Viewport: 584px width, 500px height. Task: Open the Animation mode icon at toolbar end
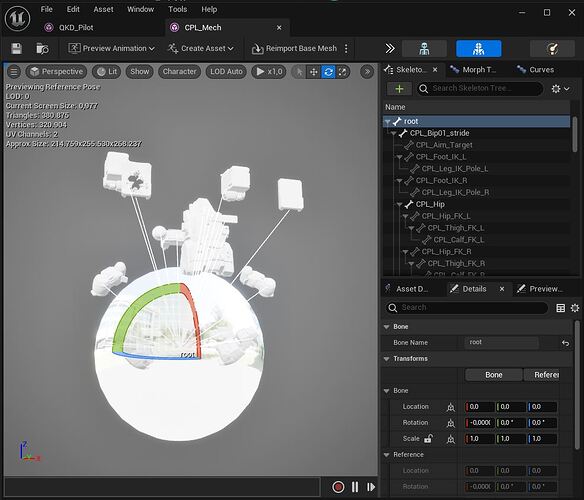pyautogui.click(x=552, y=48)
